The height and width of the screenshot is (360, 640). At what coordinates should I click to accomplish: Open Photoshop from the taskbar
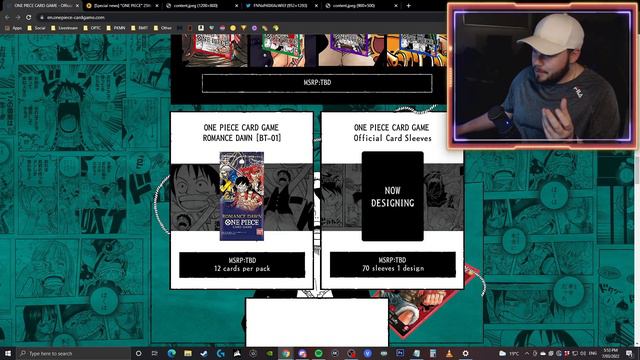[400, 353]
